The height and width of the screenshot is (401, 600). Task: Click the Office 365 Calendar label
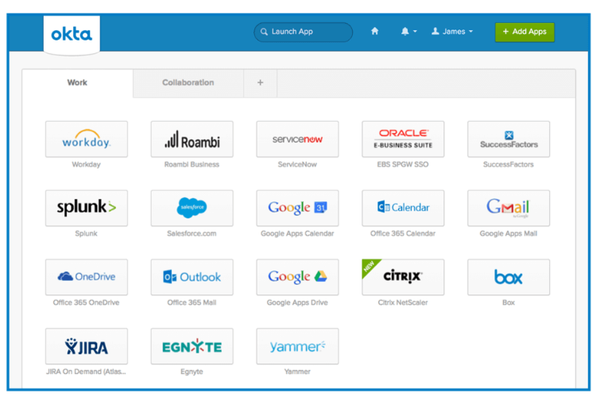[x=403, y=233]
